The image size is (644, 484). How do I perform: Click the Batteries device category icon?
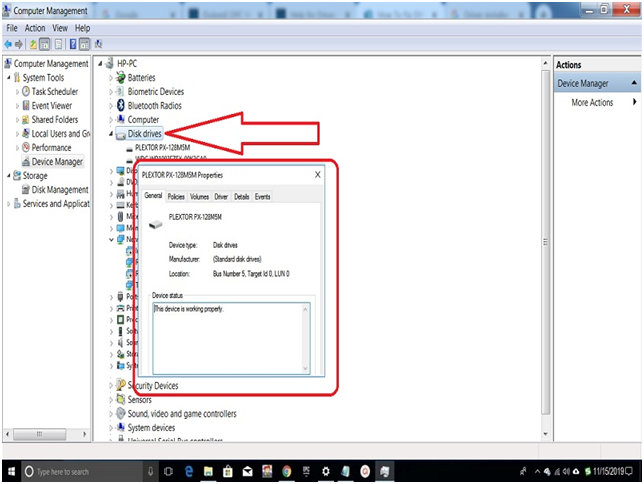[x=120, y=77]
